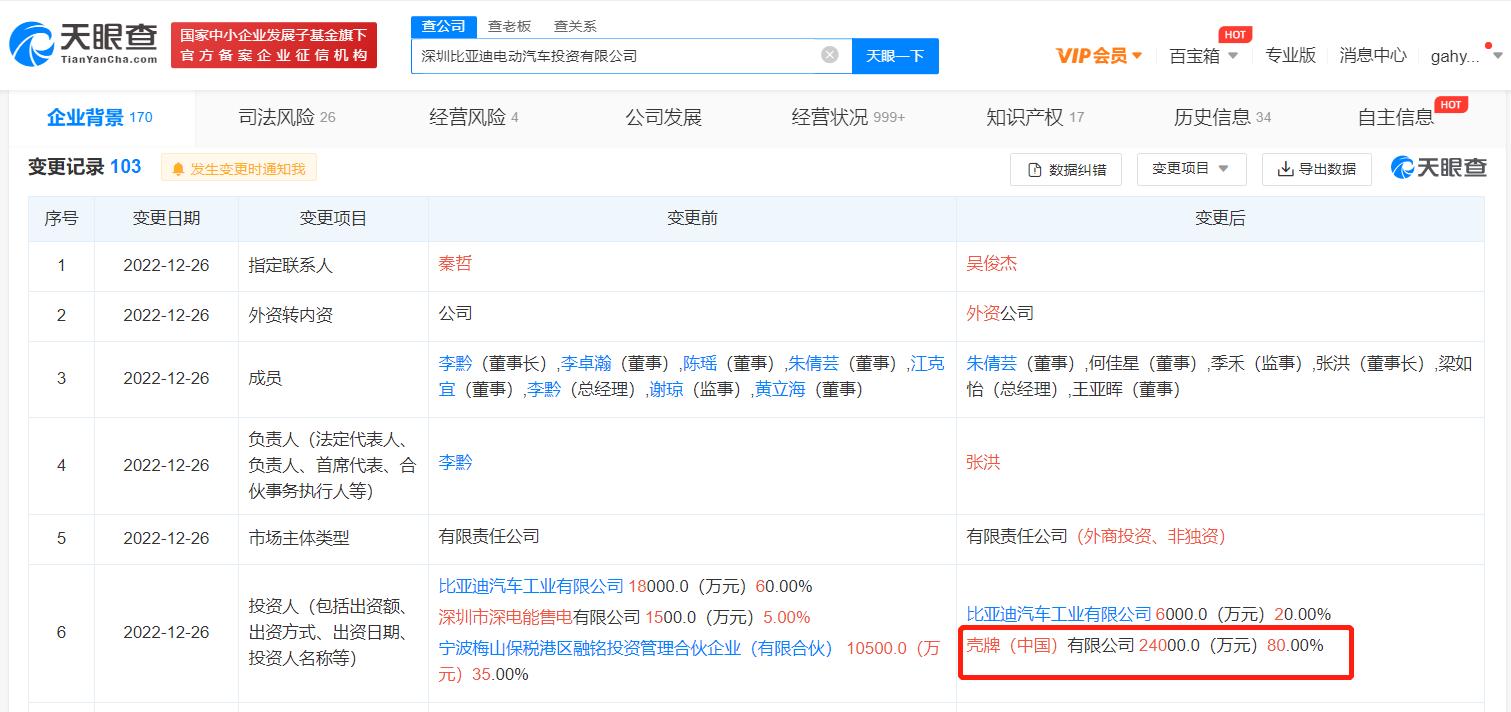The height and width of the screenshot is (712, 1511).
Task: Open the 比亚迪汽车工业有限公司 link in 变更后 column
Action: 1059,613
